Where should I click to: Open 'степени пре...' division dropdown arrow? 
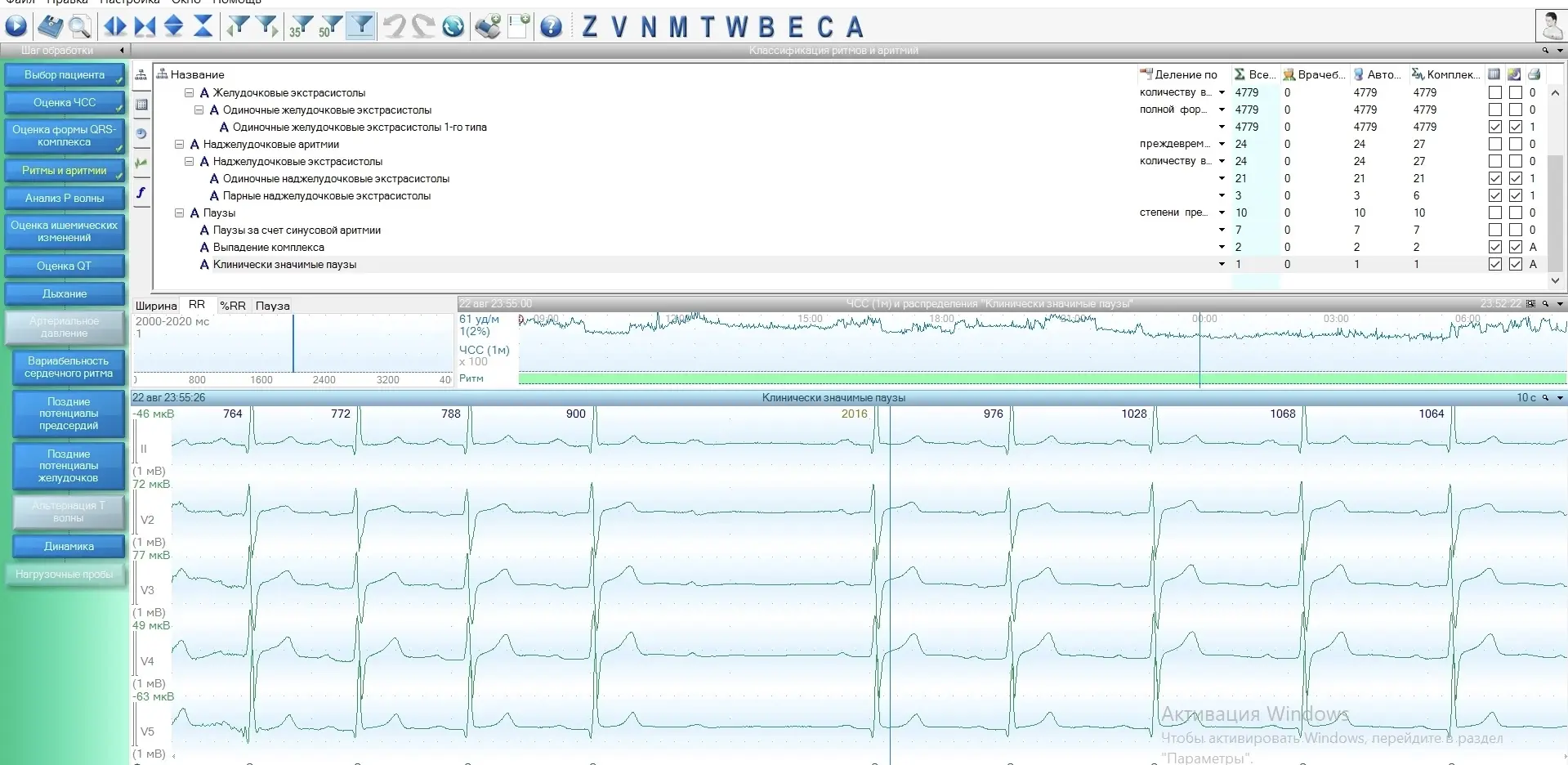(x=1222, y=212)
